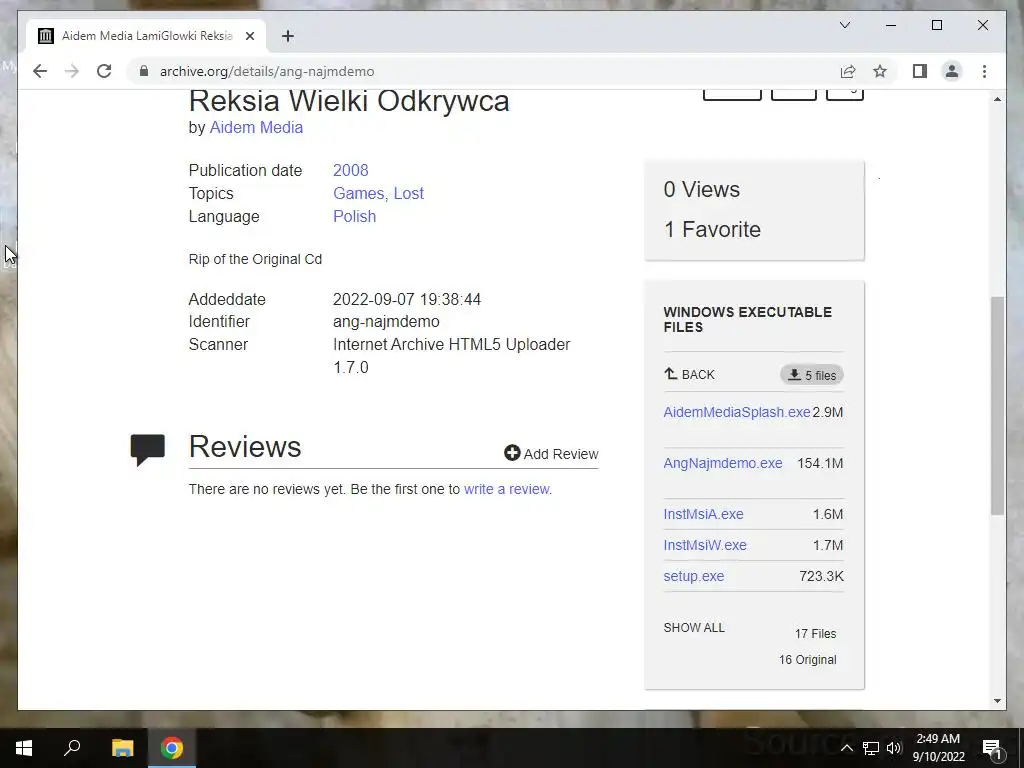Open the Aidem Media creator link
Screen dimensions: 1024x768
tap(256, 127)
